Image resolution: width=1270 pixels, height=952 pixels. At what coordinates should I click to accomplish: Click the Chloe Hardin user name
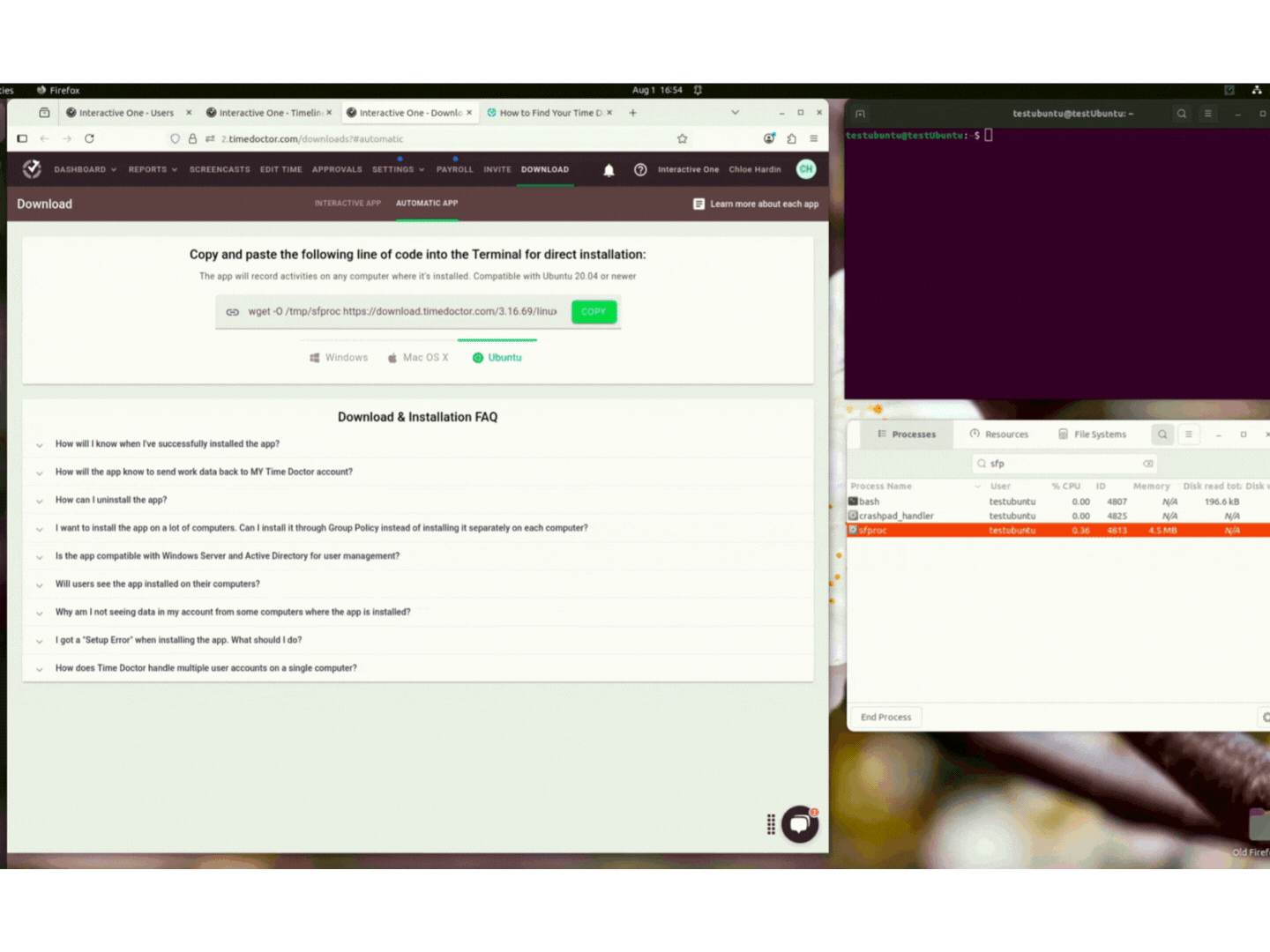(755, 169)
